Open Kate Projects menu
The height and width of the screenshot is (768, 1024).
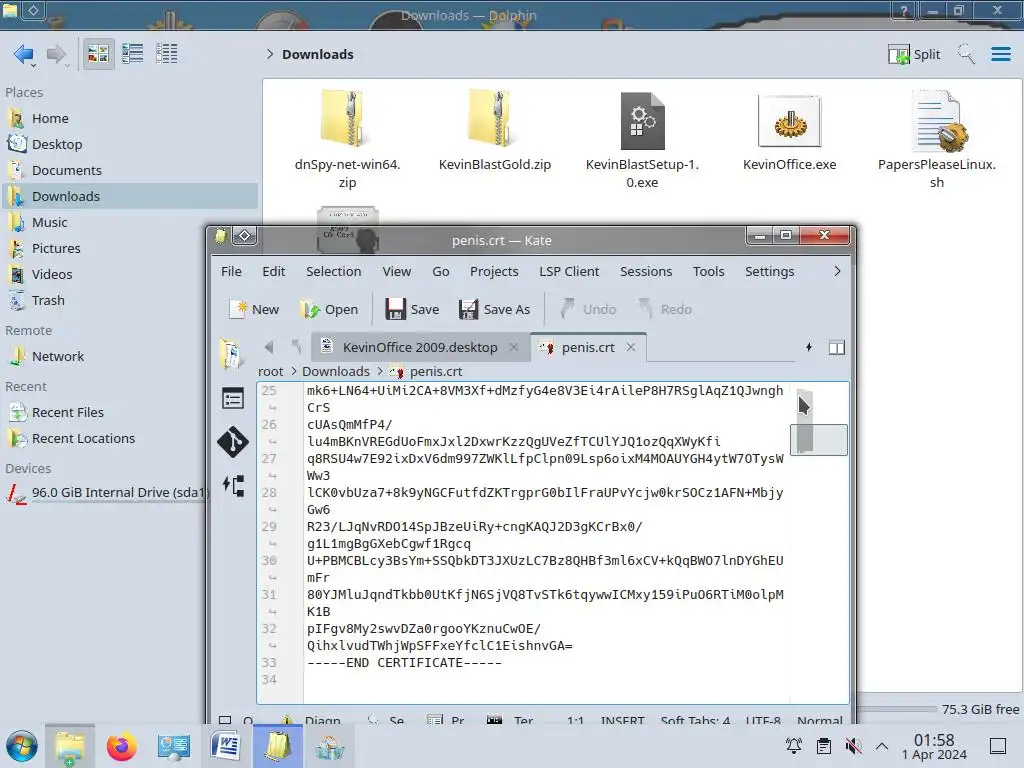click(x=494, y=272)
